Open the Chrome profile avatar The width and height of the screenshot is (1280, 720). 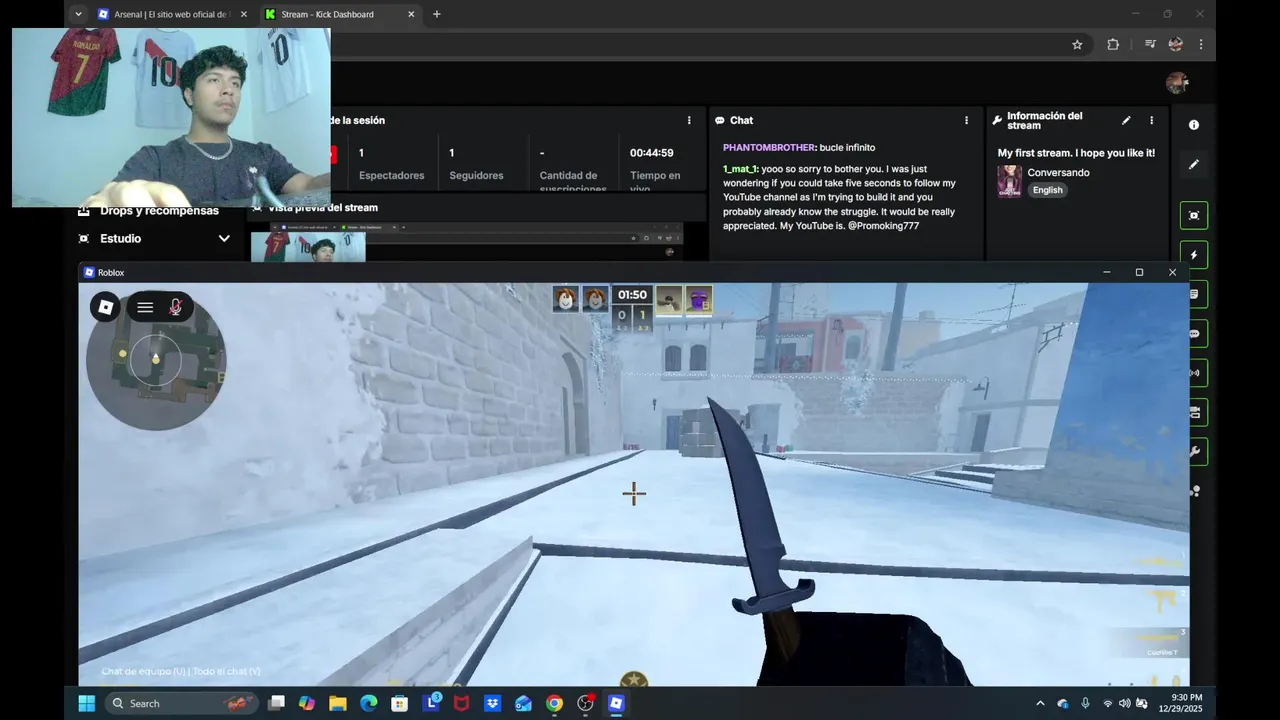click(x=1176, y=44)
